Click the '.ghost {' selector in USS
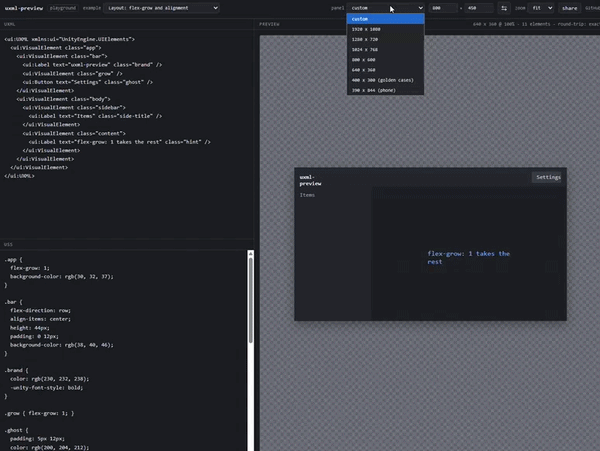Viewport: 600px width, 451px height. pos(16,430)
